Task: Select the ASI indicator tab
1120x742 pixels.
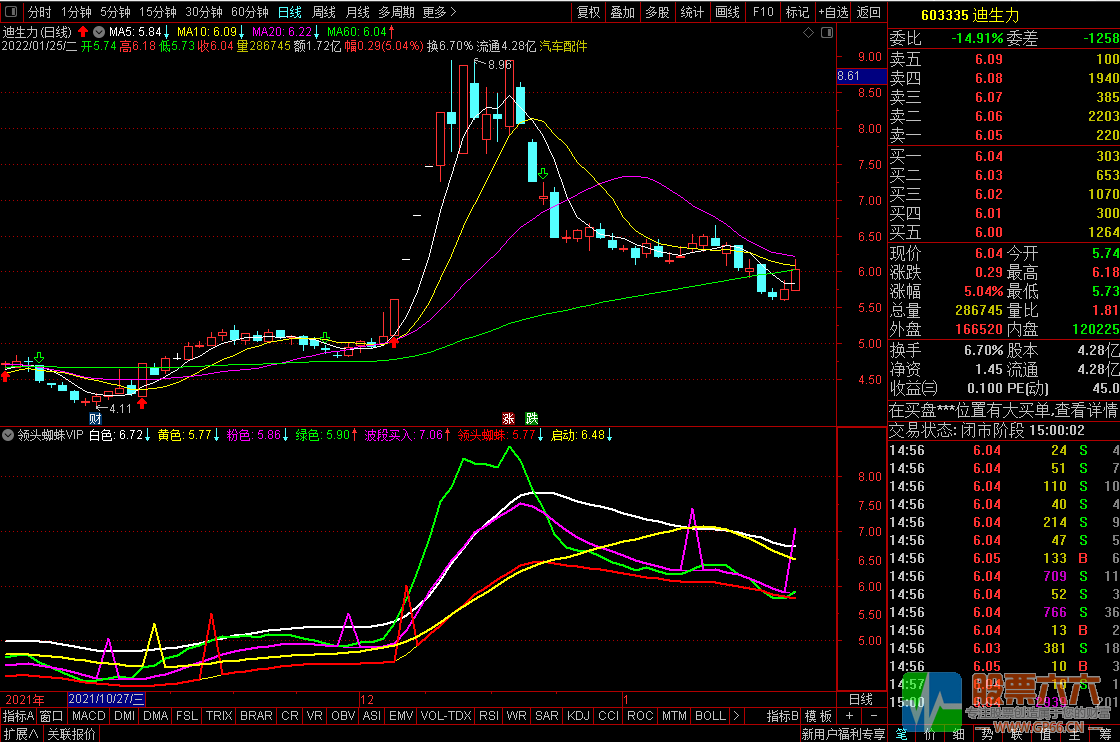Action: (372, 716)
